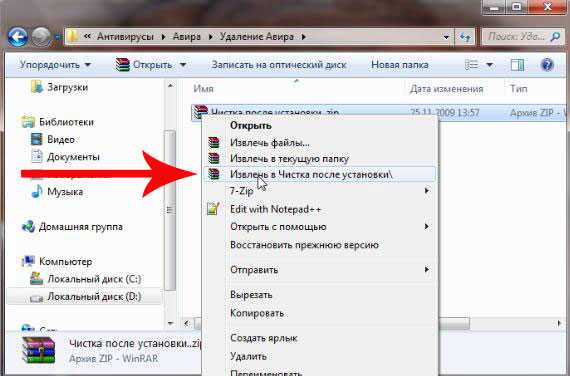
Task: Expand the 7-Zip submenu arrow
Action: (x=427, y=191)
